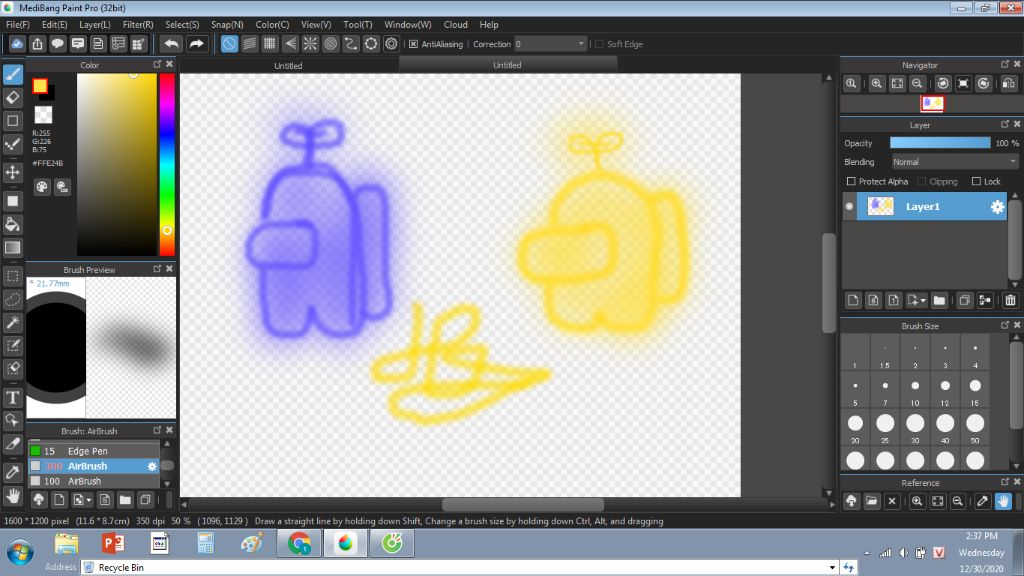The width and height of the screenshot is (1024, 576).
Task: Zoom in using Navigator panel
Action: pos(876,84)
